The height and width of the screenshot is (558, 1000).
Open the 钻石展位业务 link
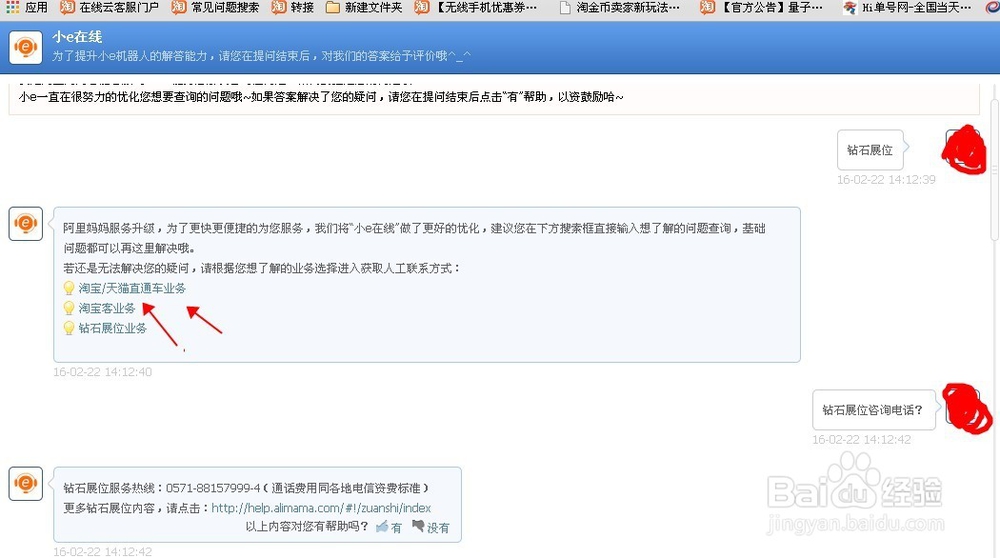coord(112,328)
